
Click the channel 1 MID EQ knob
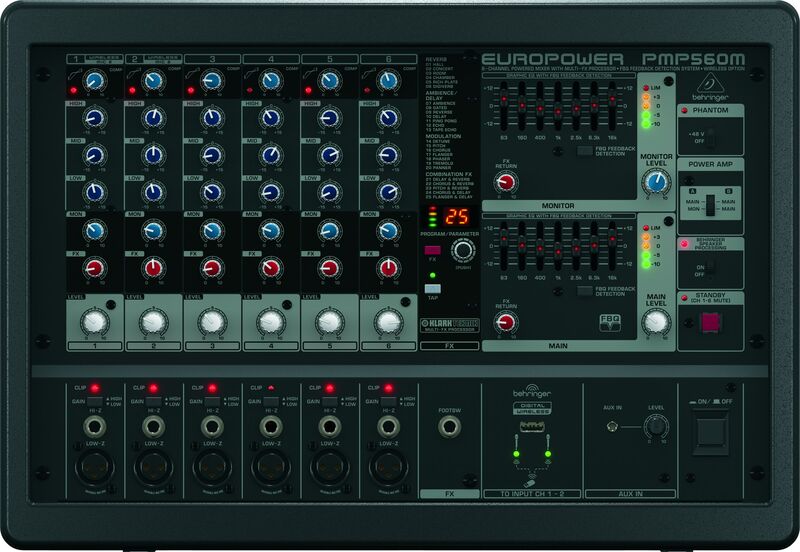point(95,155)
